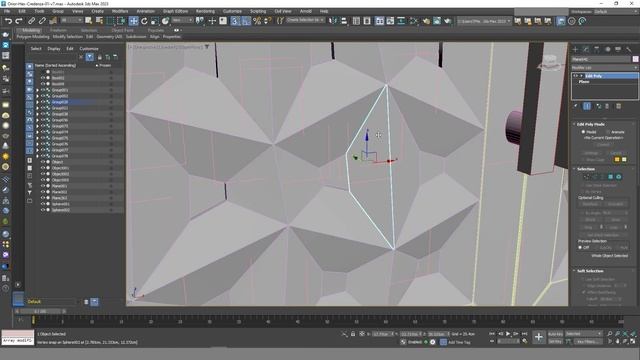Viewport: 640px width, 360px height.
Task: Open Display menu in Scene Explorer
Action: coord(54,49)
